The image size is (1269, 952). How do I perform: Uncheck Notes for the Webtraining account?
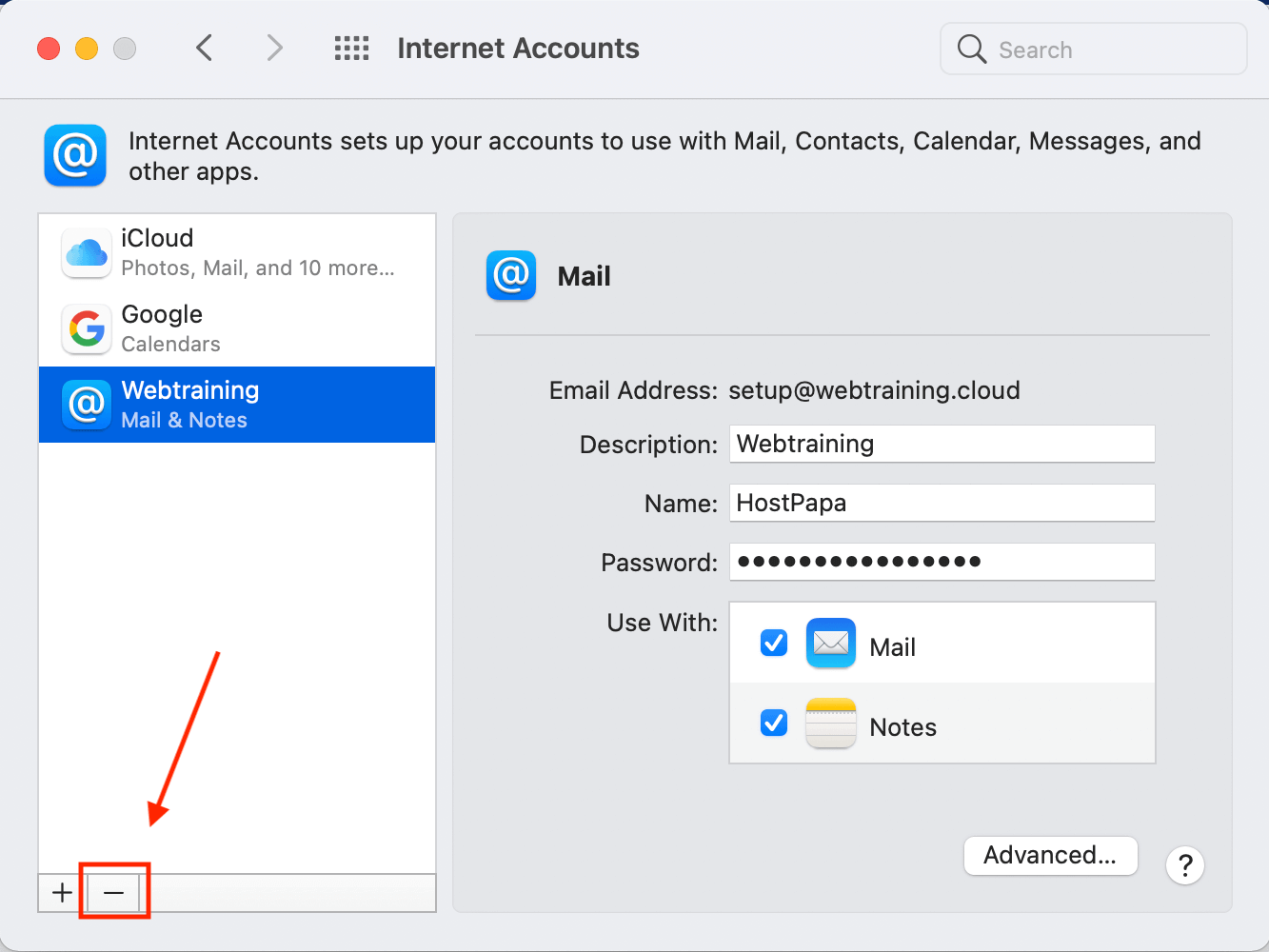(773, 723)
